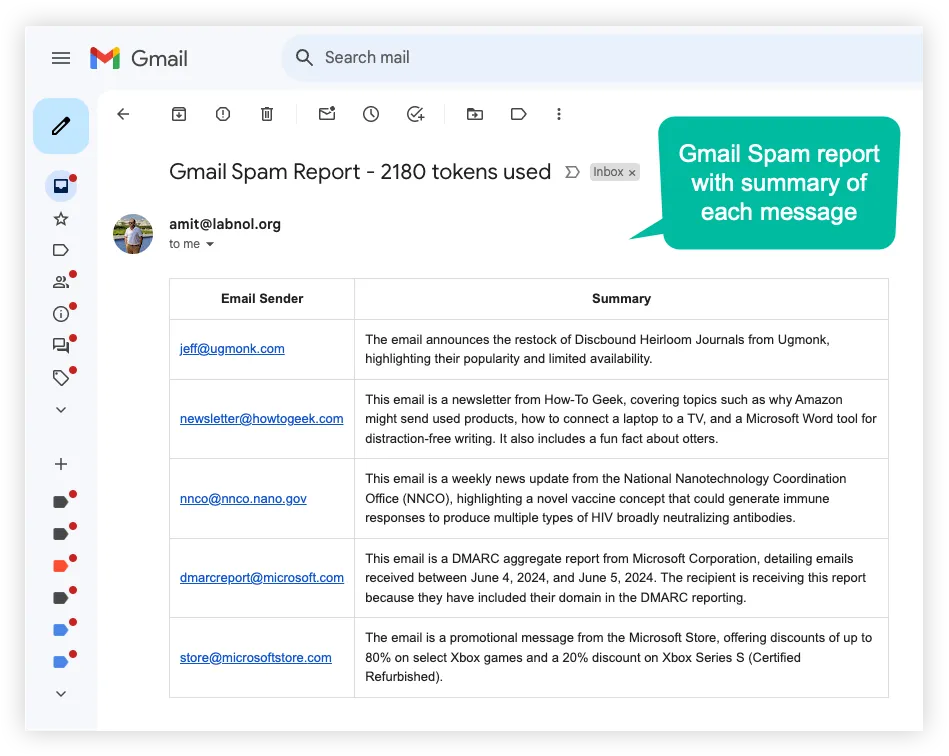Apply a label with the label icon
Viewport: 949px width, 756px height.
click(x=518, y=114)
